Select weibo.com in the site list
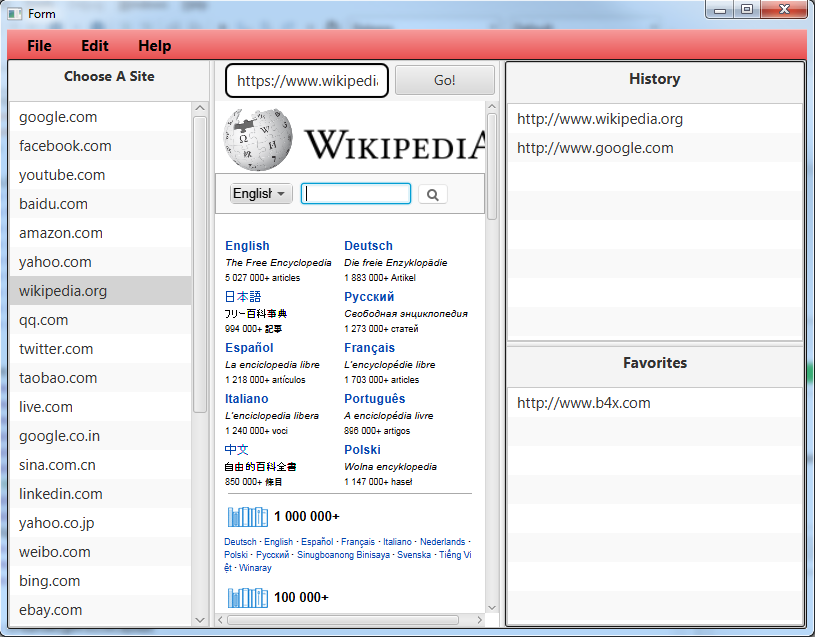This screenshot has height=637, width=815. click(x=100, y=552)
